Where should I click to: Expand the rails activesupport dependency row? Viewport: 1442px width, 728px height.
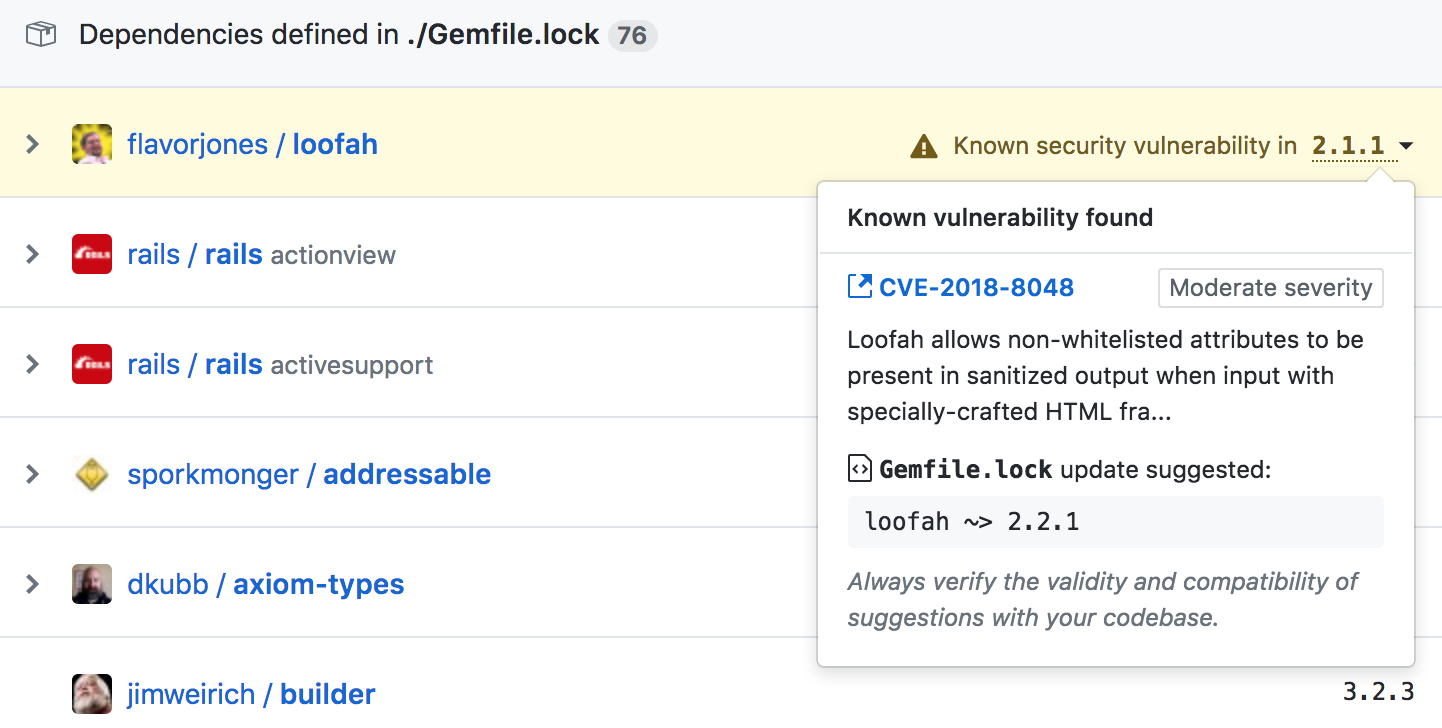click(x=33, y=364)
